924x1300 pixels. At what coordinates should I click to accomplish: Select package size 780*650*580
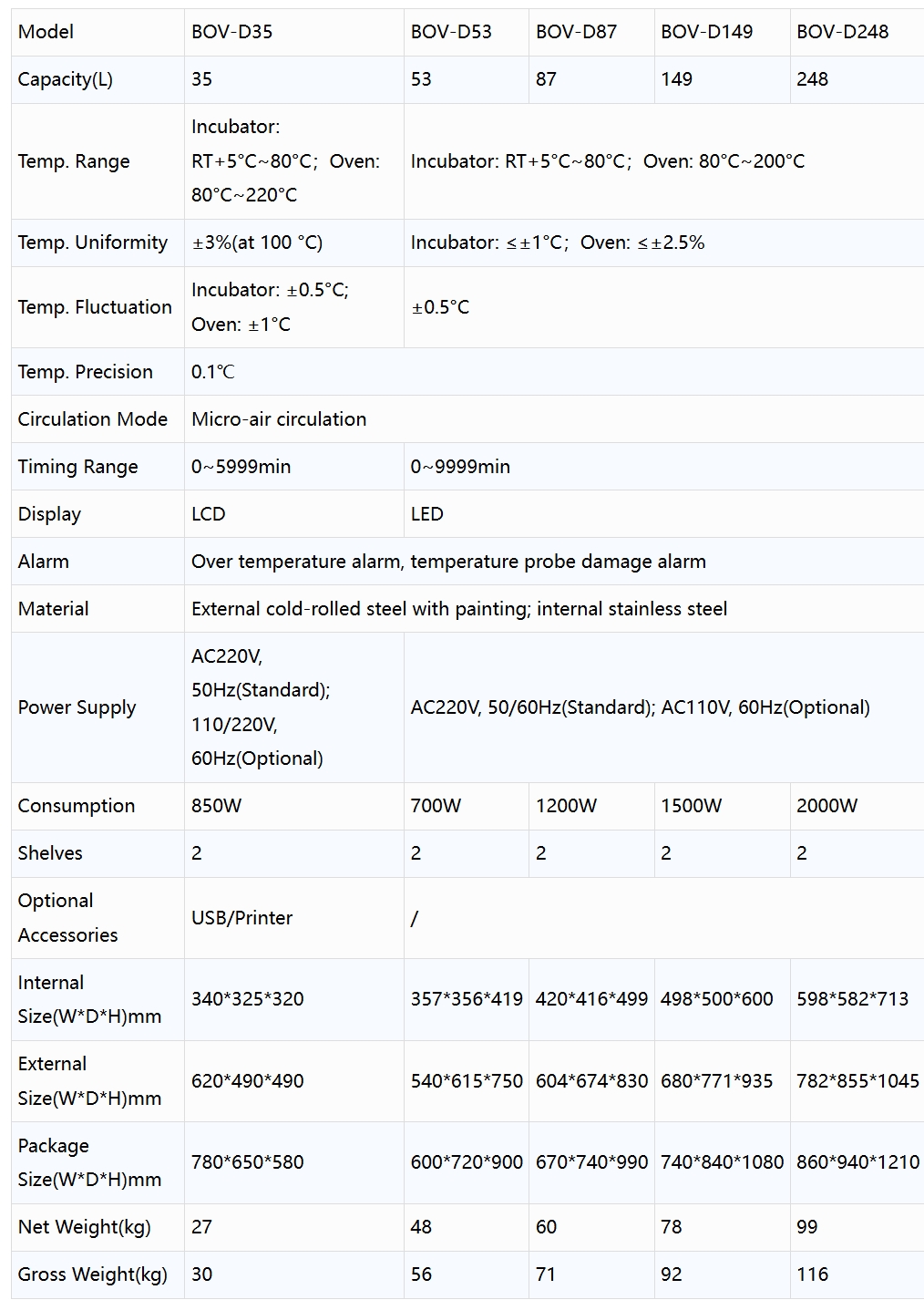(x=248, y=1162)
